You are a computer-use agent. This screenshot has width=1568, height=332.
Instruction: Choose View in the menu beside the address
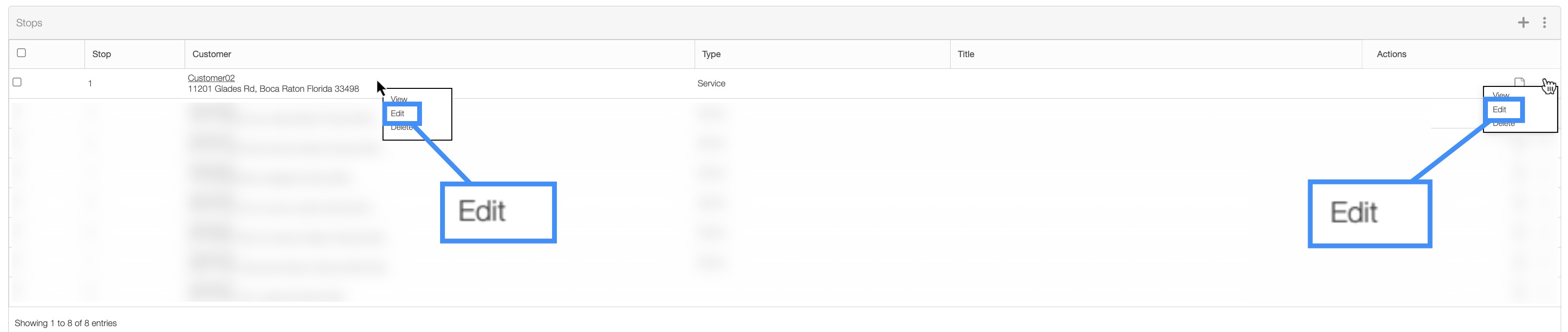point(399,99)
